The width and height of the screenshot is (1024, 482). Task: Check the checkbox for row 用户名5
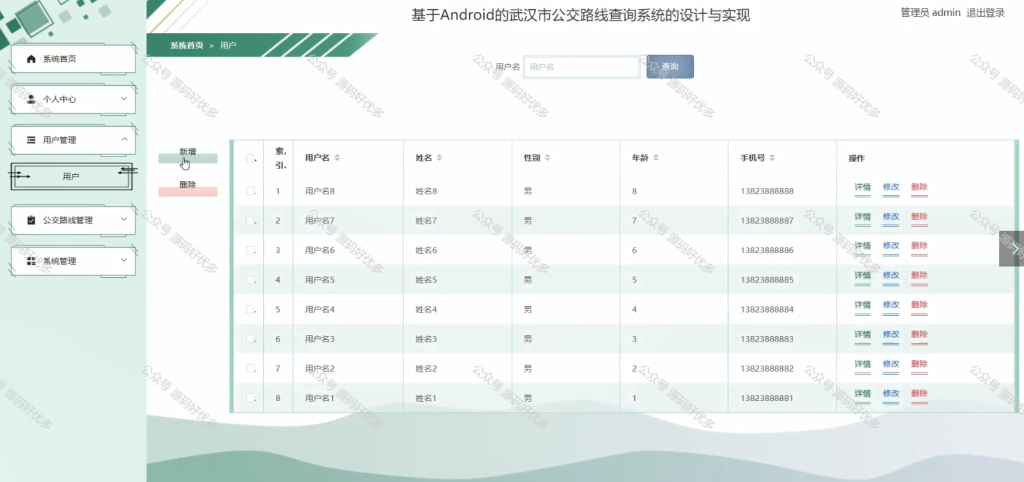[249, 280]
